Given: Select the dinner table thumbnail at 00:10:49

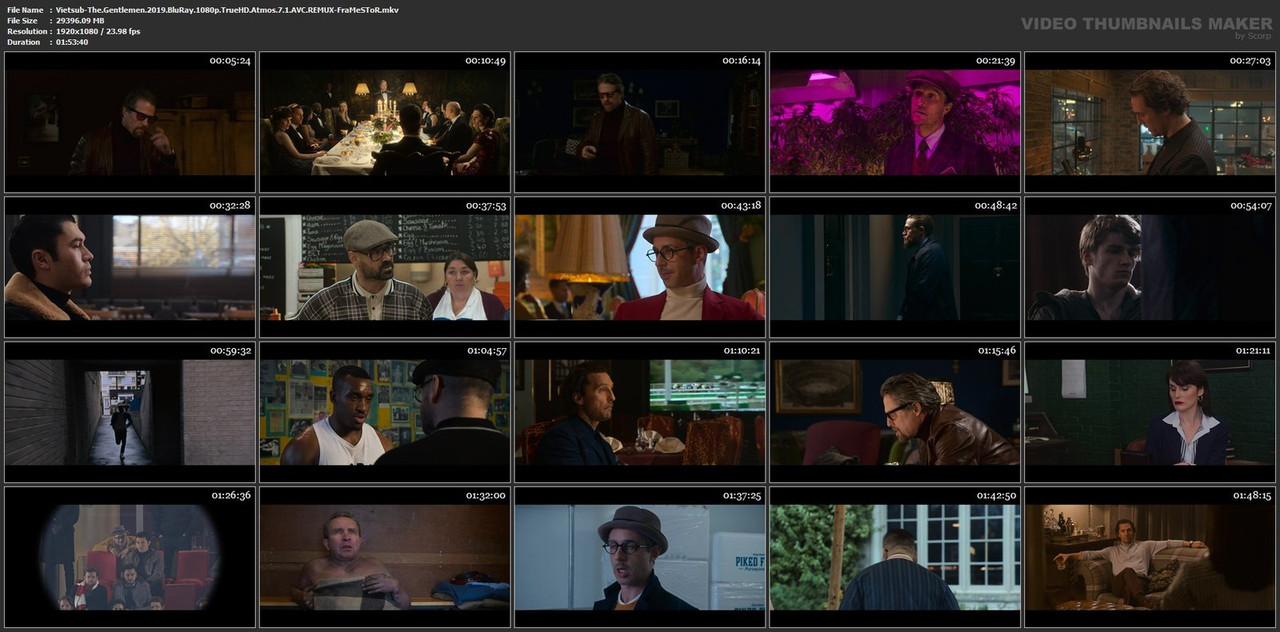Looking at the screenshot, I should [x=385, y=122].
